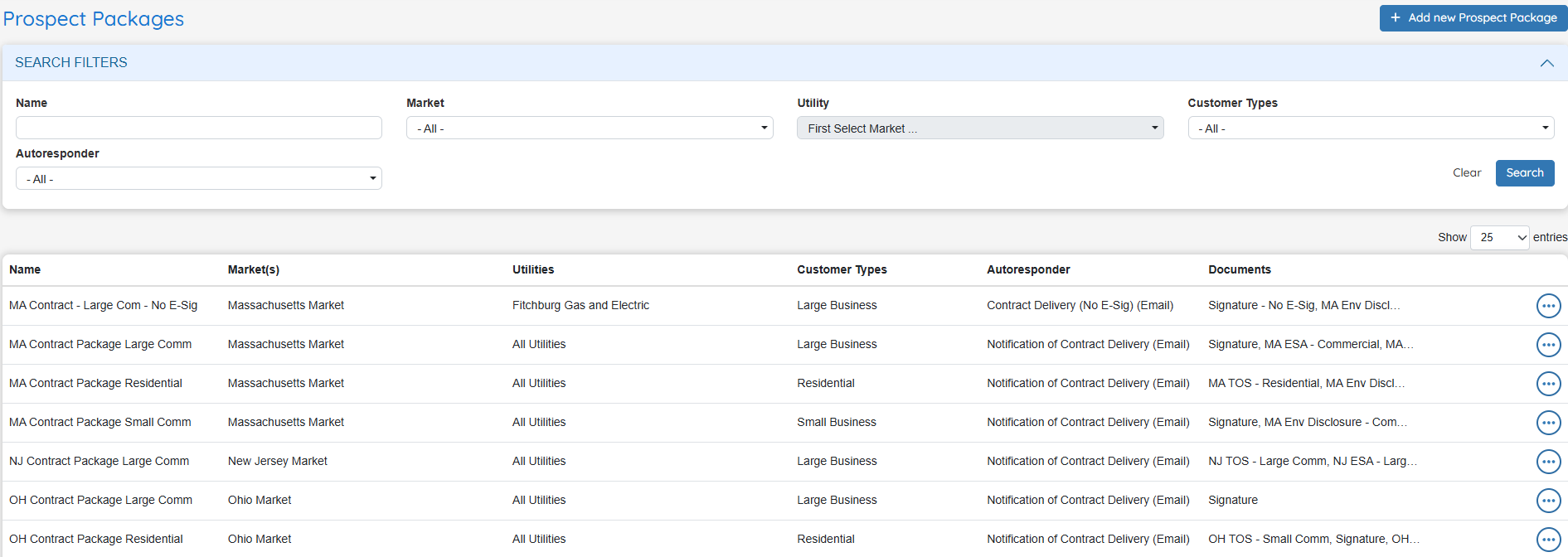This screenshot has height=557, width=1568.
Task: Open the Customer Types filter dropdown
Action: click(x=1371, y=128)
